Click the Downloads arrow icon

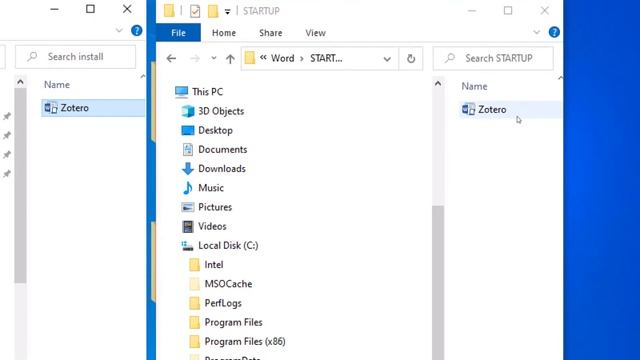188,169
